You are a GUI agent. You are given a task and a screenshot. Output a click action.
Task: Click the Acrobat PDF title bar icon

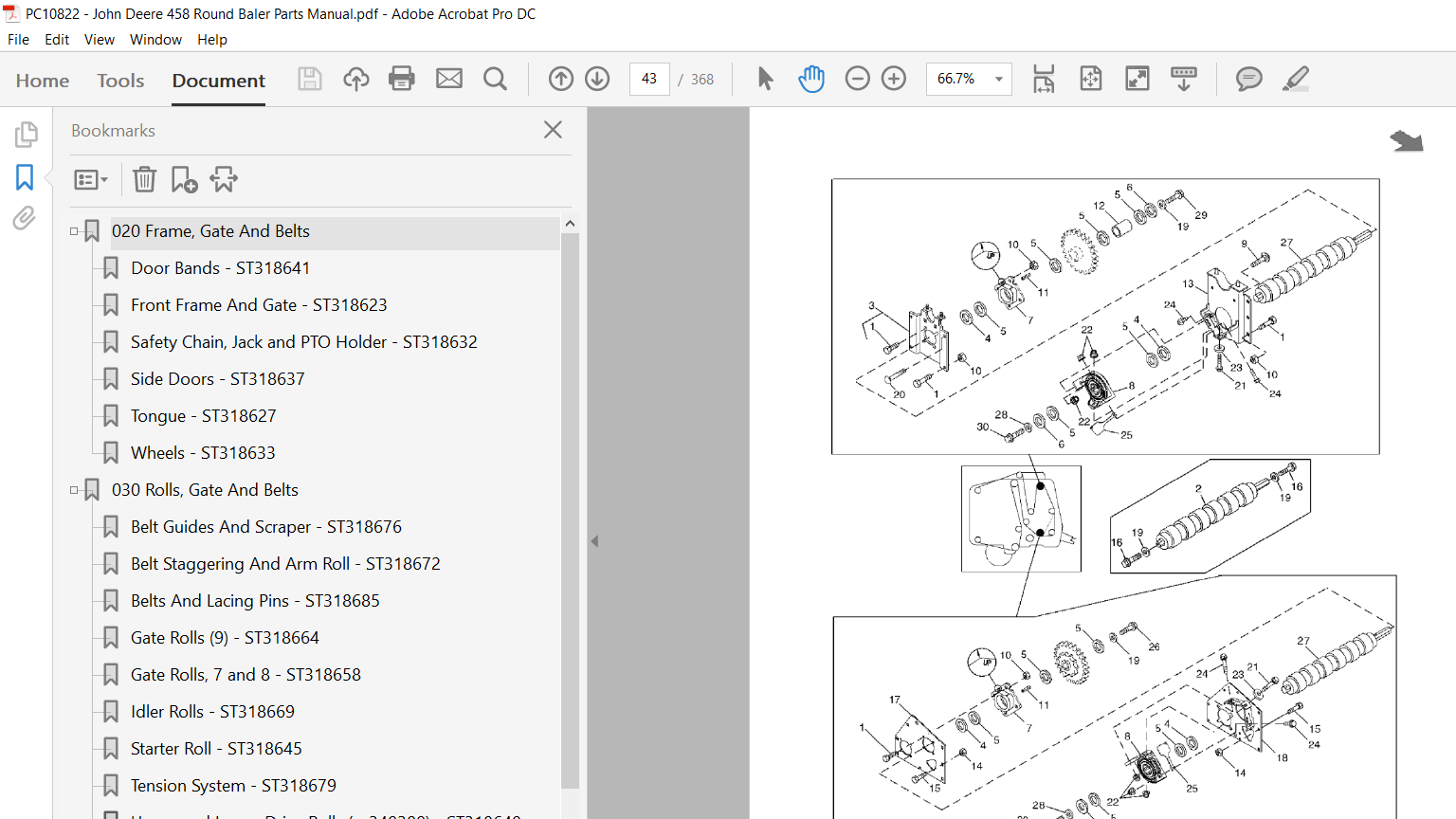pos(11,13)
